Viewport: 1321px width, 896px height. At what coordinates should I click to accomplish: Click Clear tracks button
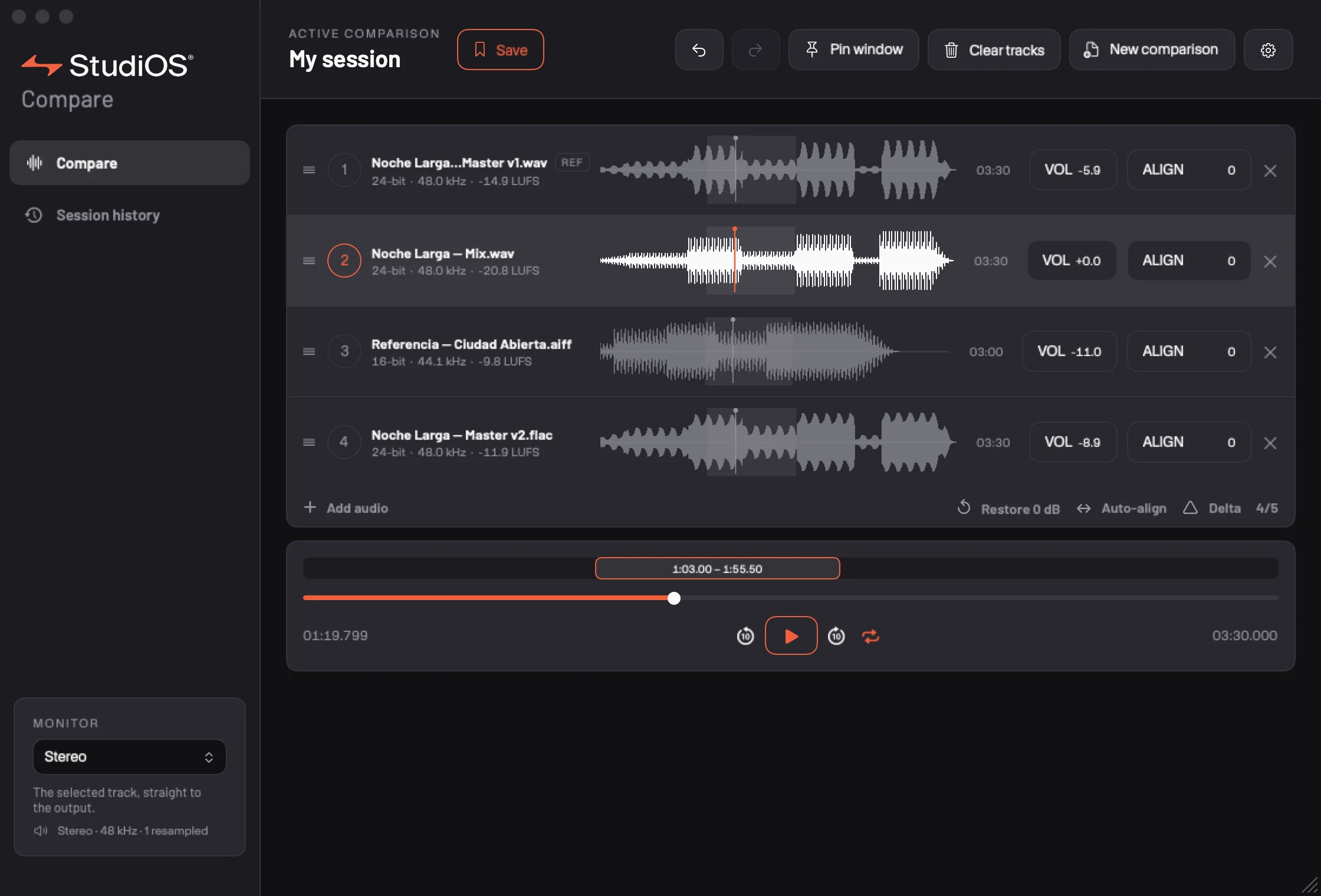point(994,50)
